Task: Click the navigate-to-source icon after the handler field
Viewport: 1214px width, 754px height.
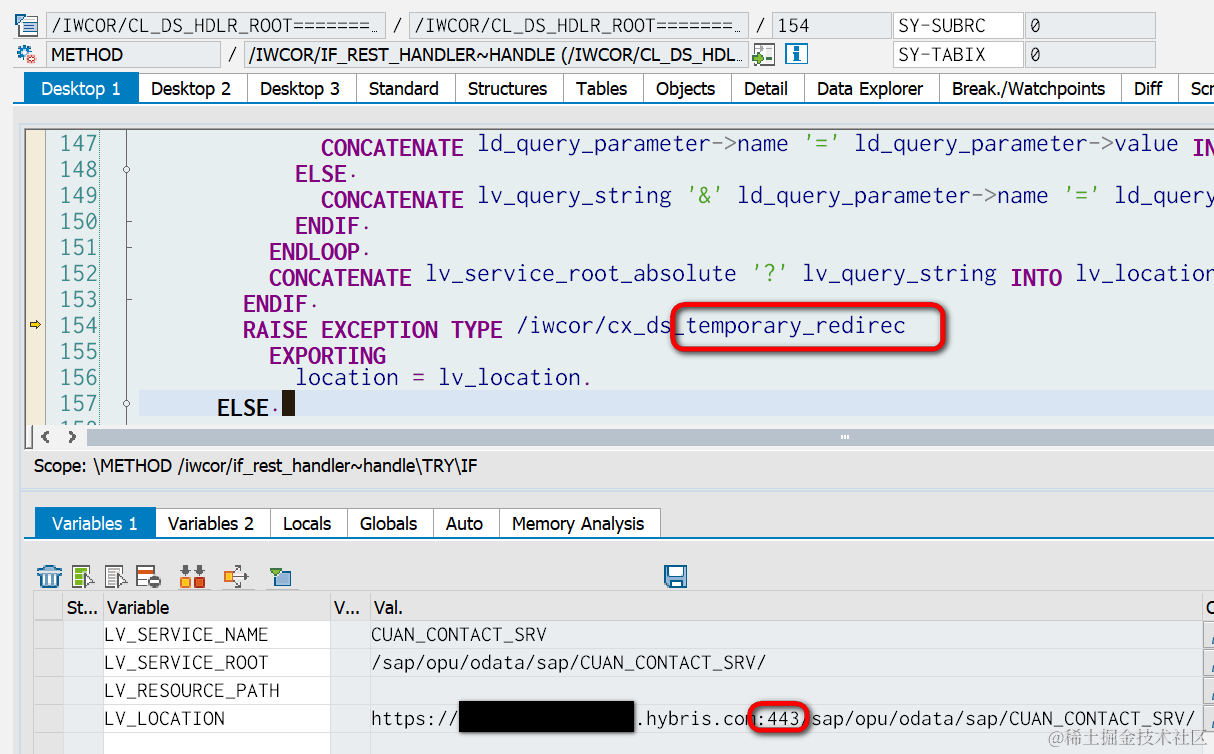Action: [764, 55]
